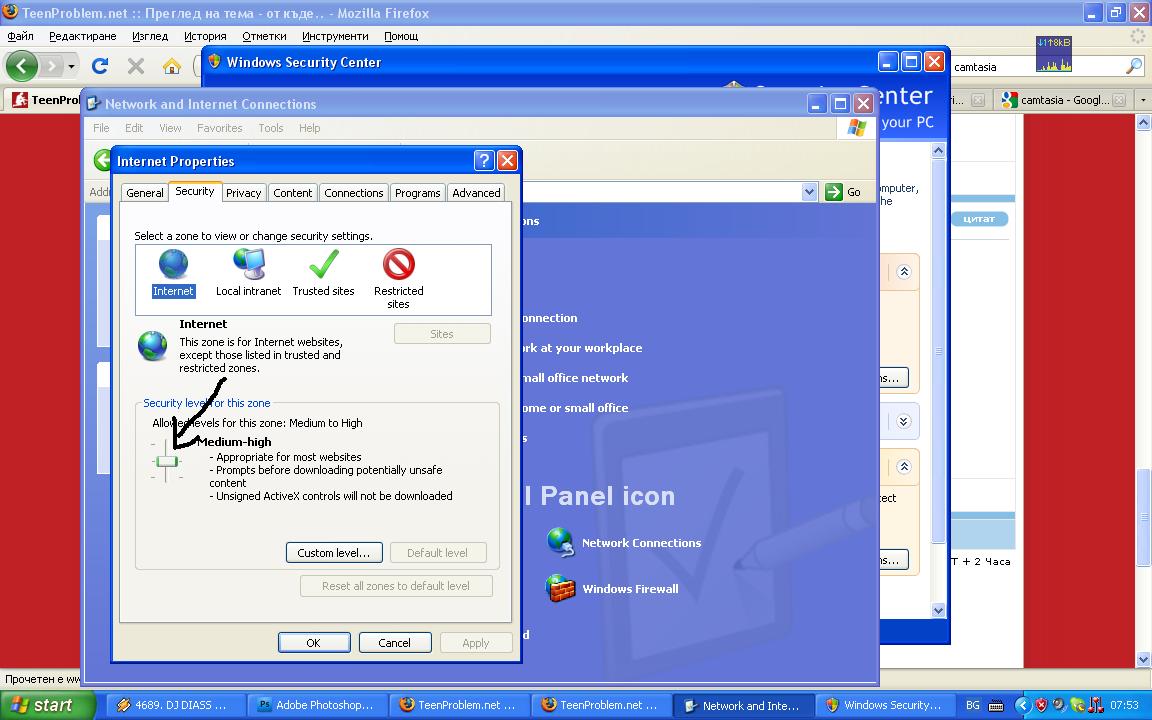The height and width of the screenshot is (720, 1152).
Task: Open the Firefox tab list dropdown
Action: pyautogui.click(x=1142, y=100)
